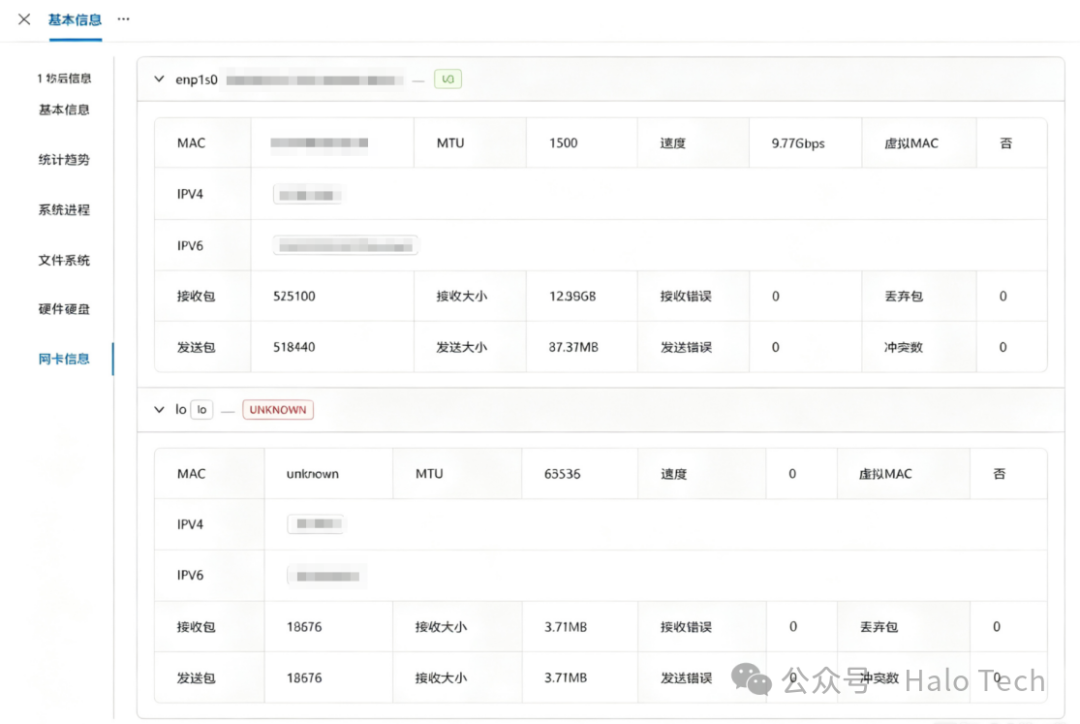Collapse the lo interface section

(x=159, y=409)
